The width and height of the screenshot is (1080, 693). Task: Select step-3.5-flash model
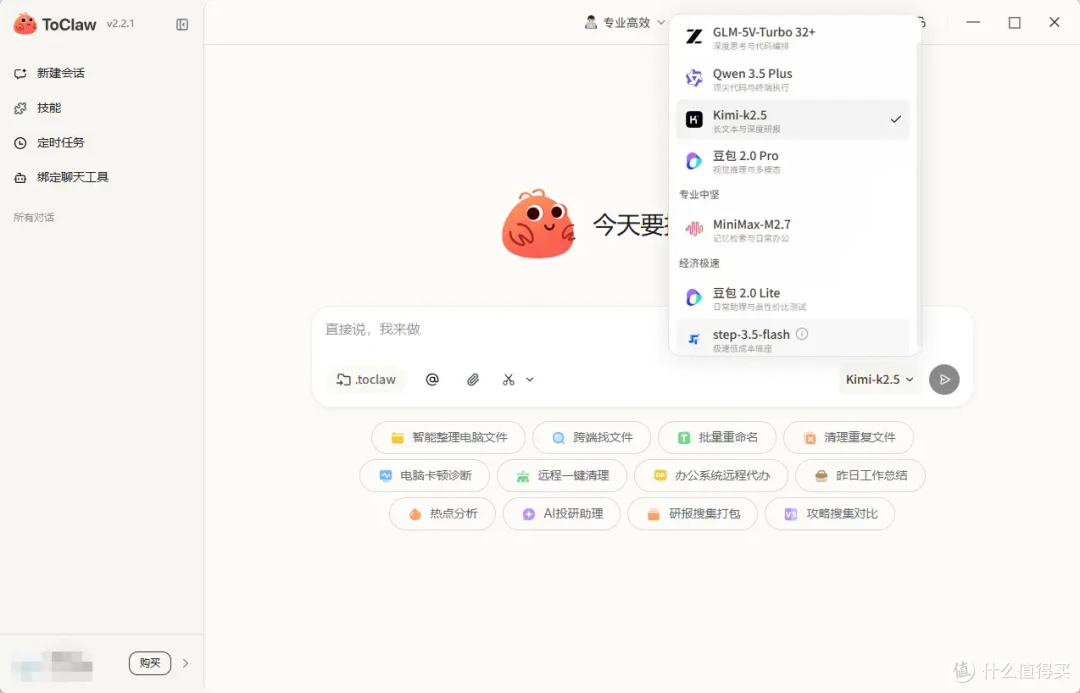(x=793, y=338)
